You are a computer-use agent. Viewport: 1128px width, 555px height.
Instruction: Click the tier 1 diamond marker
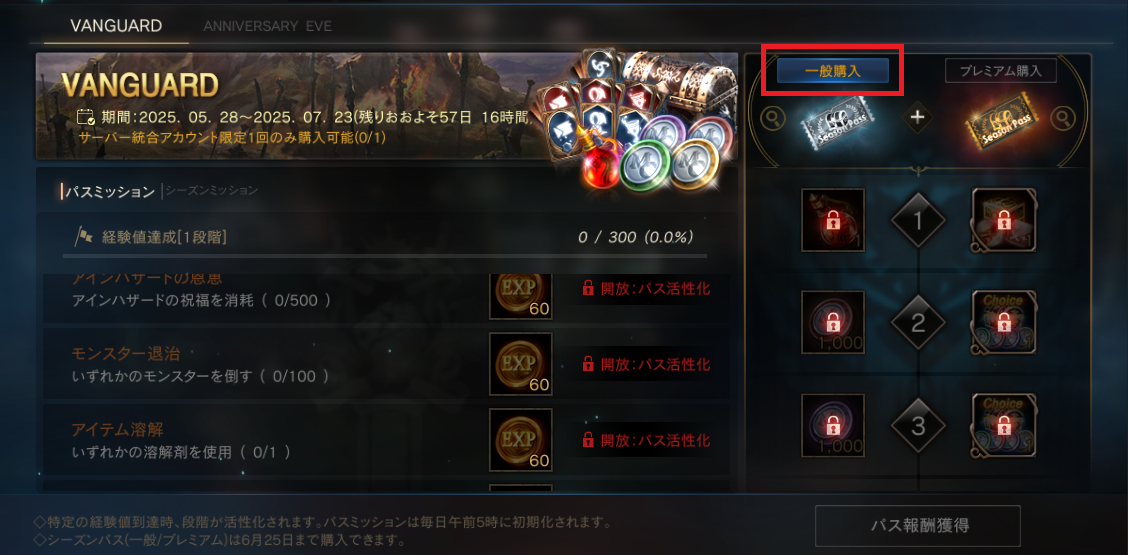coord(918,221)
